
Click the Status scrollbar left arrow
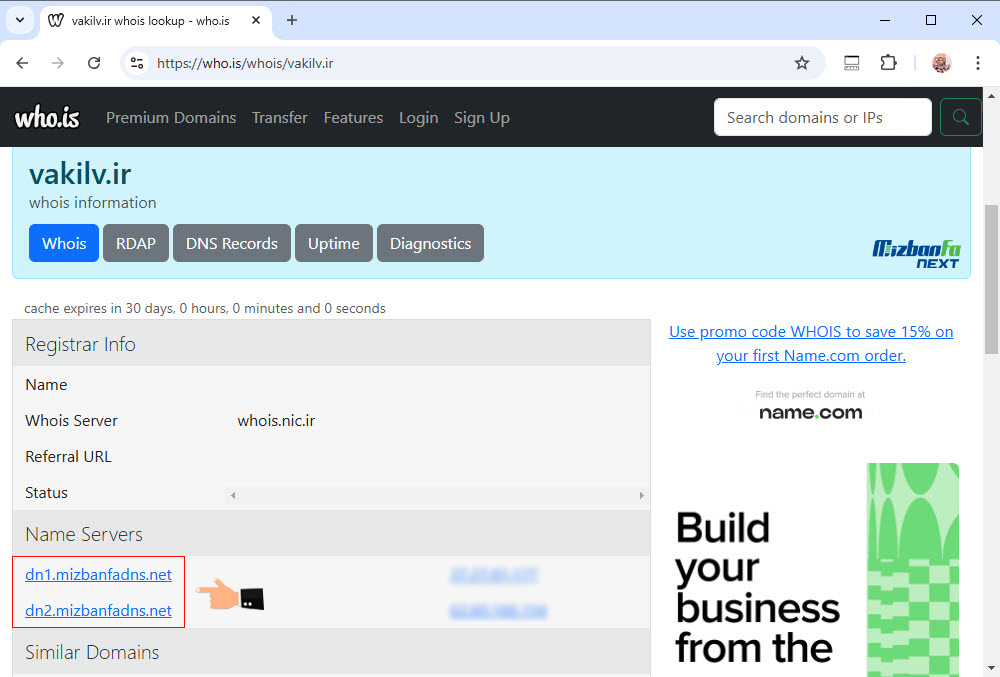[233, 495]
